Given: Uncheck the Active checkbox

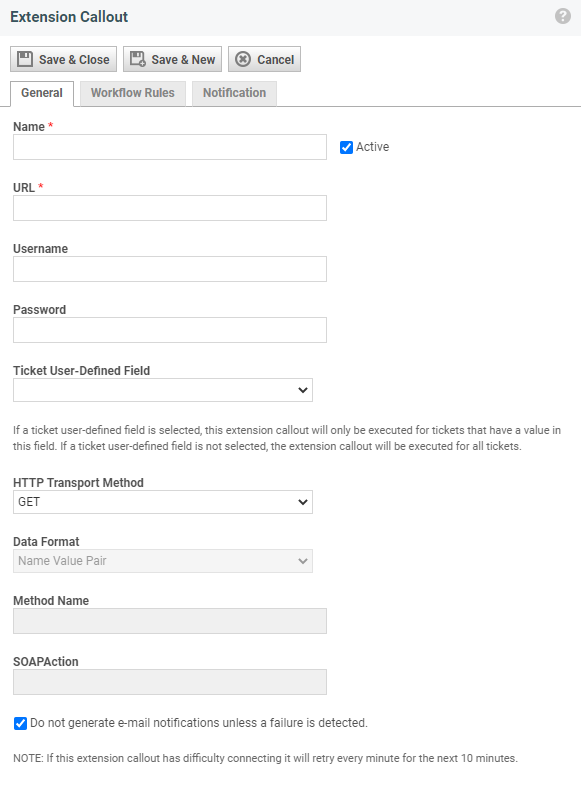Looking at the screenshot, I should click(x=346, y=147).
